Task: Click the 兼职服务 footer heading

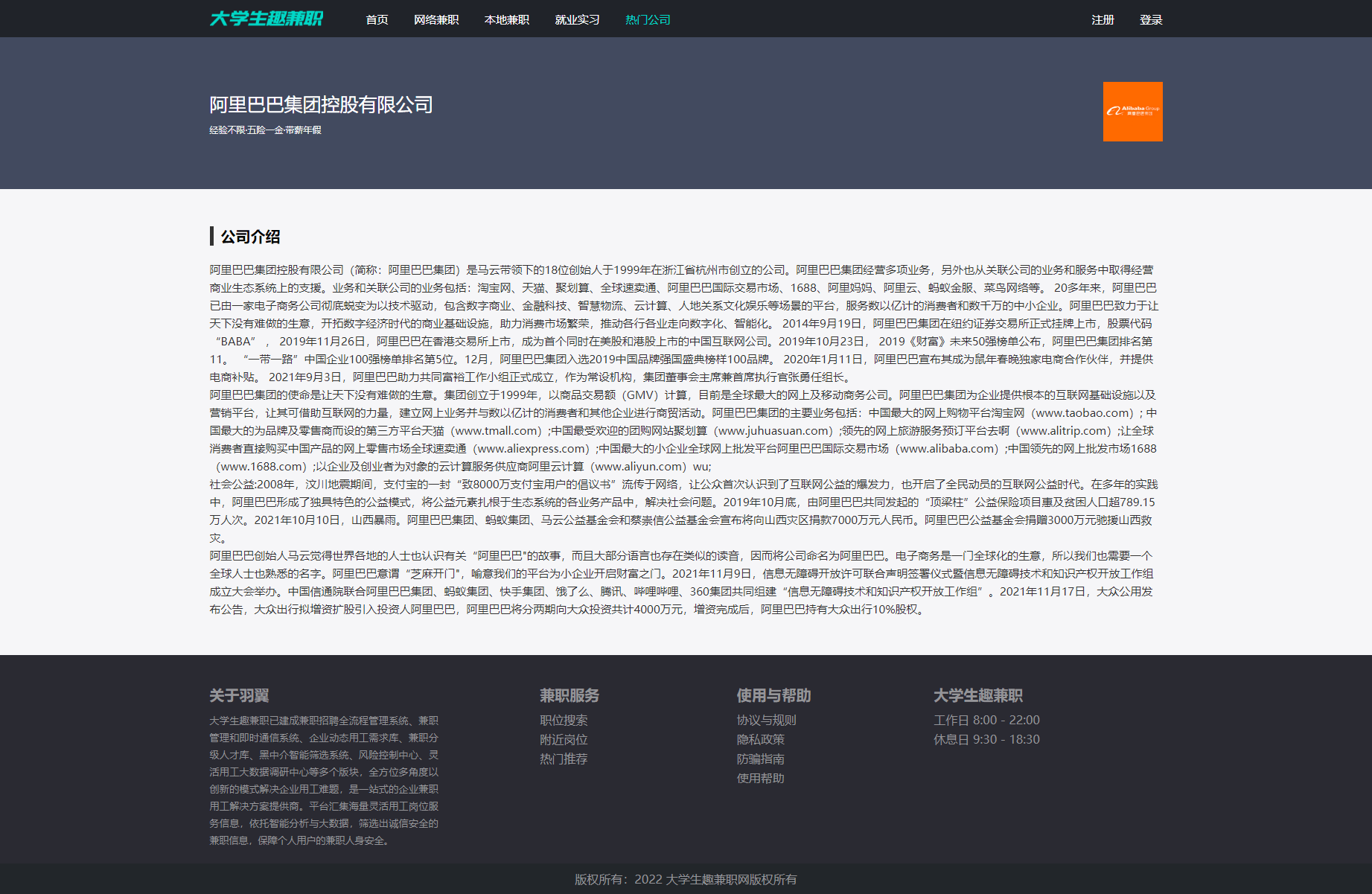Action: coord(569,695)
